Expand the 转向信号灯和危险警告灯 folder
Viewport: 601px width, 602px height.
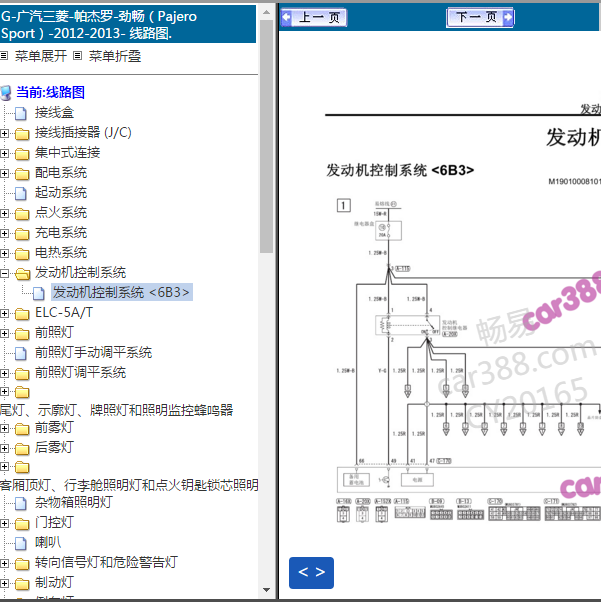coord(4,563)
